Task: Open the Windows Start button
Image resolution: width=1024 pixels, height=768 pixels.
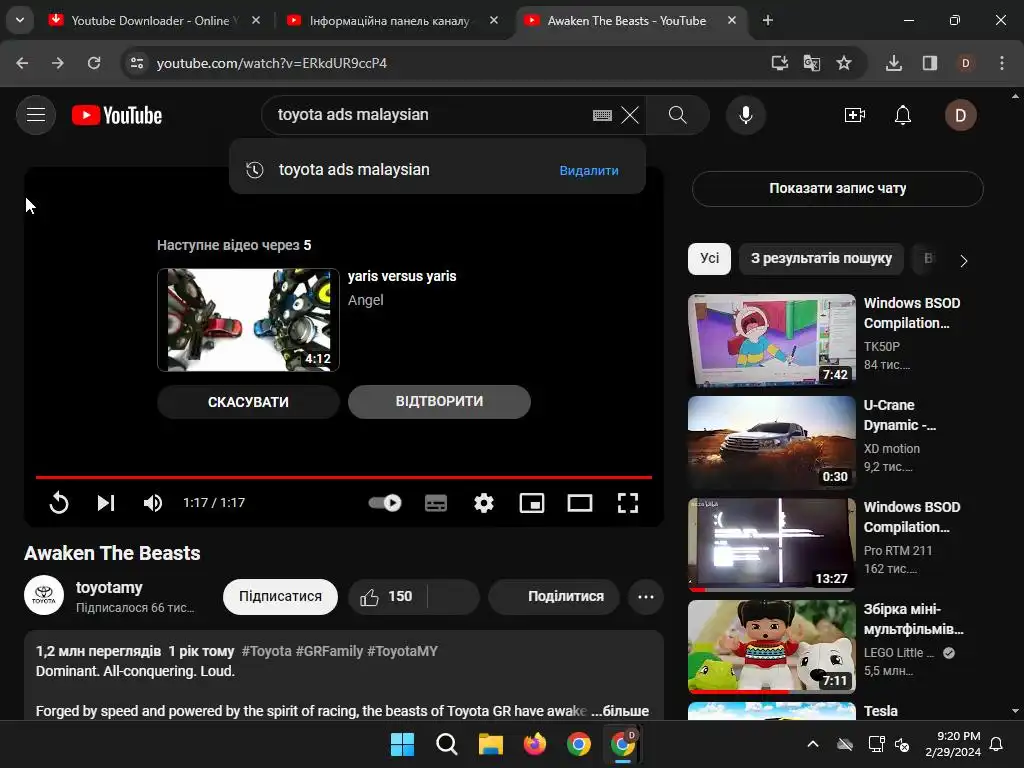Action: (x=402, y=744)
